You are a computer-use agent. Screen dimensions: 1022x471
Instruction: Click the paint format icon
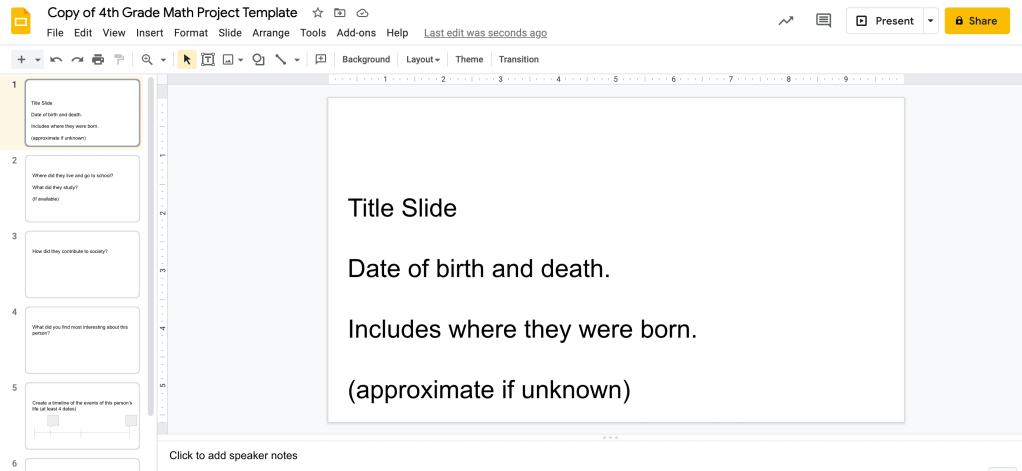(x=119, y=60)
